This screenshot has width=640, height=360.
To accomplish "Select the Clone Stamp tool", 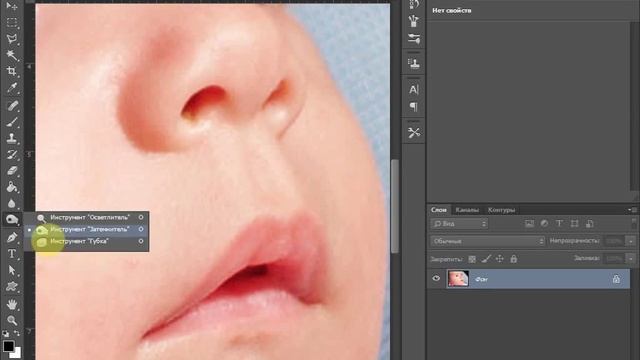I will [x=12, y=138].
